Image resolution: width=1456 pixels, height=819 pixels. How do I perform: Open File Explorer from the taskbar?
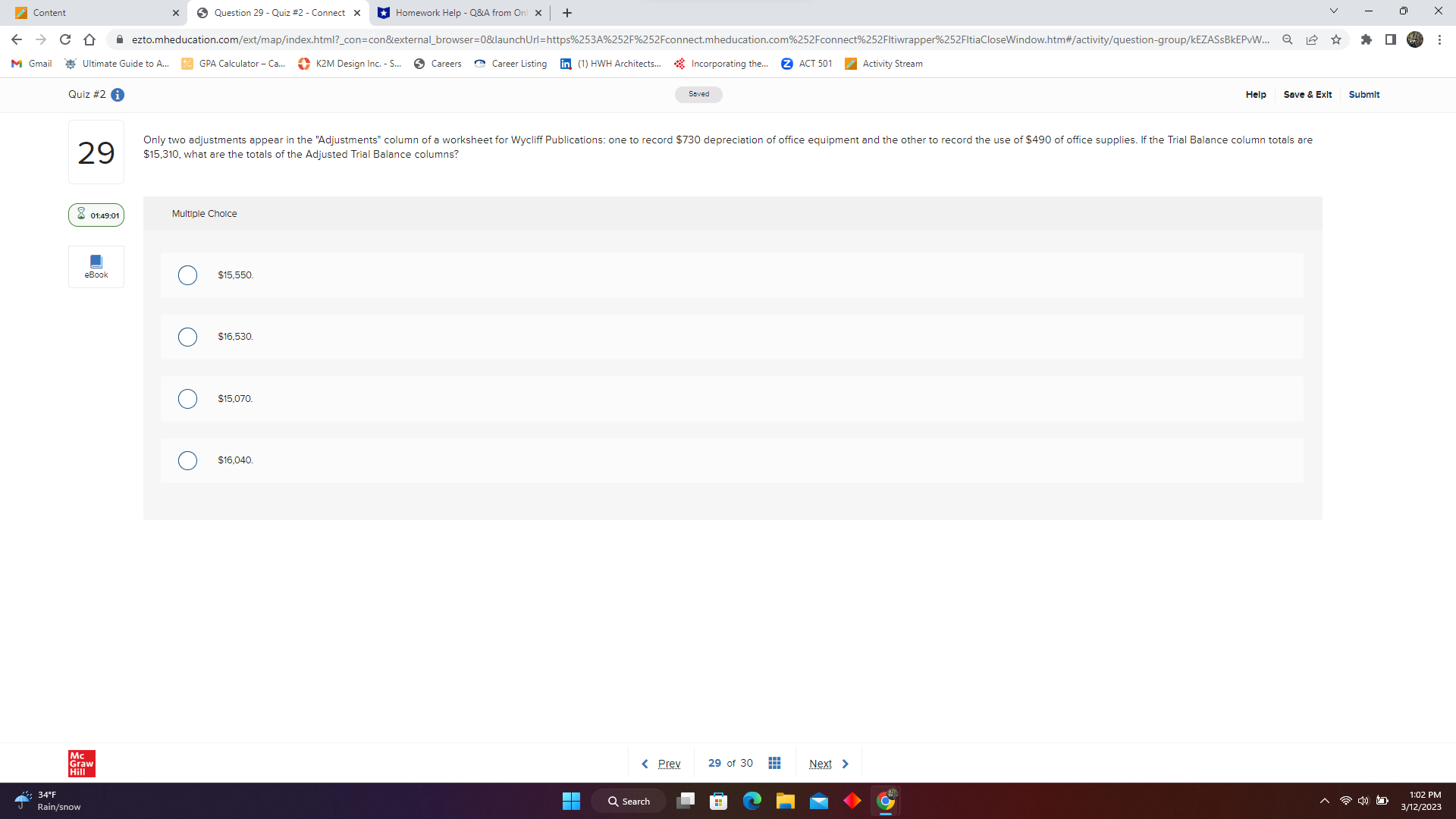point(786,801)
